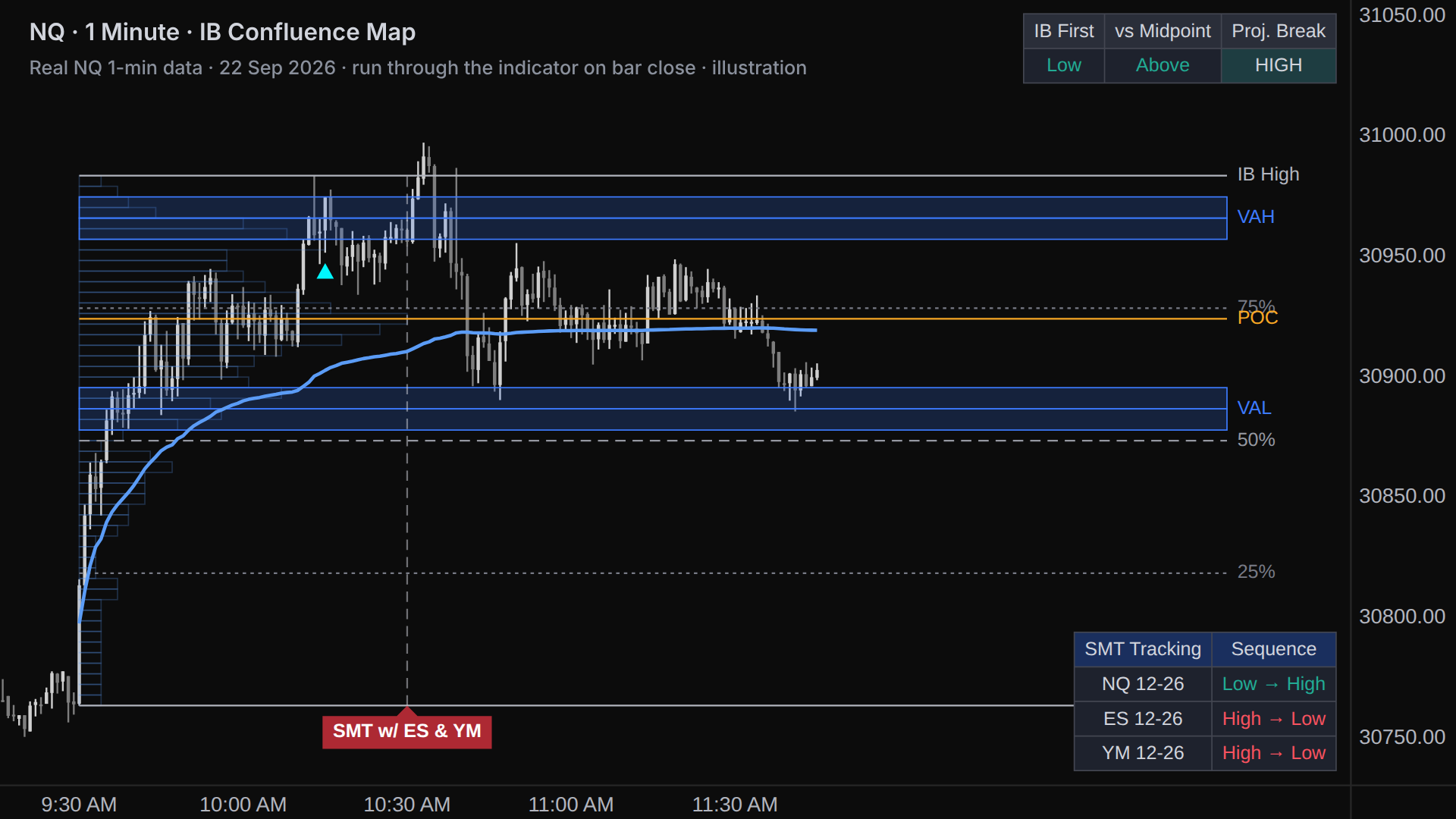Click the 30950.00 price axis label
1456x819 pixels.
(x=1402, y=256)
